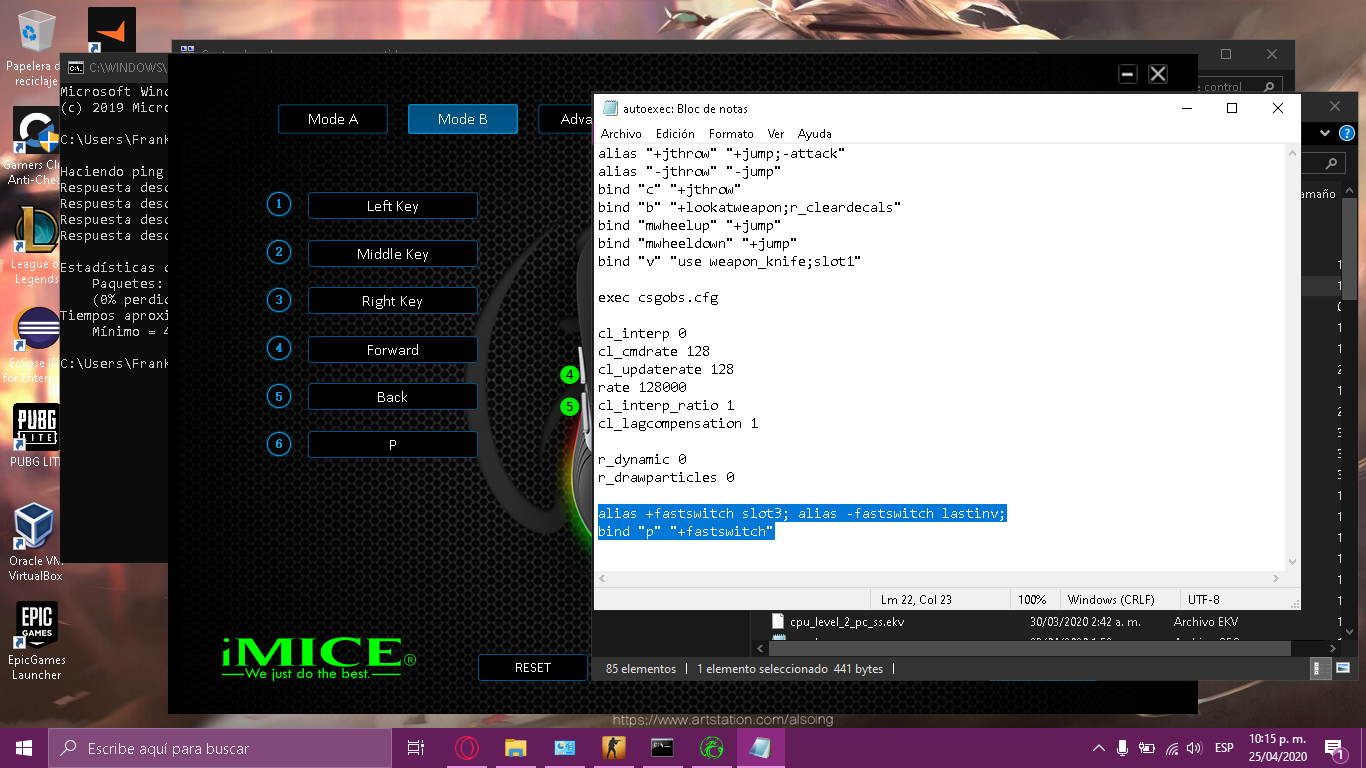Open the Back assignment for button 5
This screenshot has height=768, width=1366.
(x=392, y=397)
